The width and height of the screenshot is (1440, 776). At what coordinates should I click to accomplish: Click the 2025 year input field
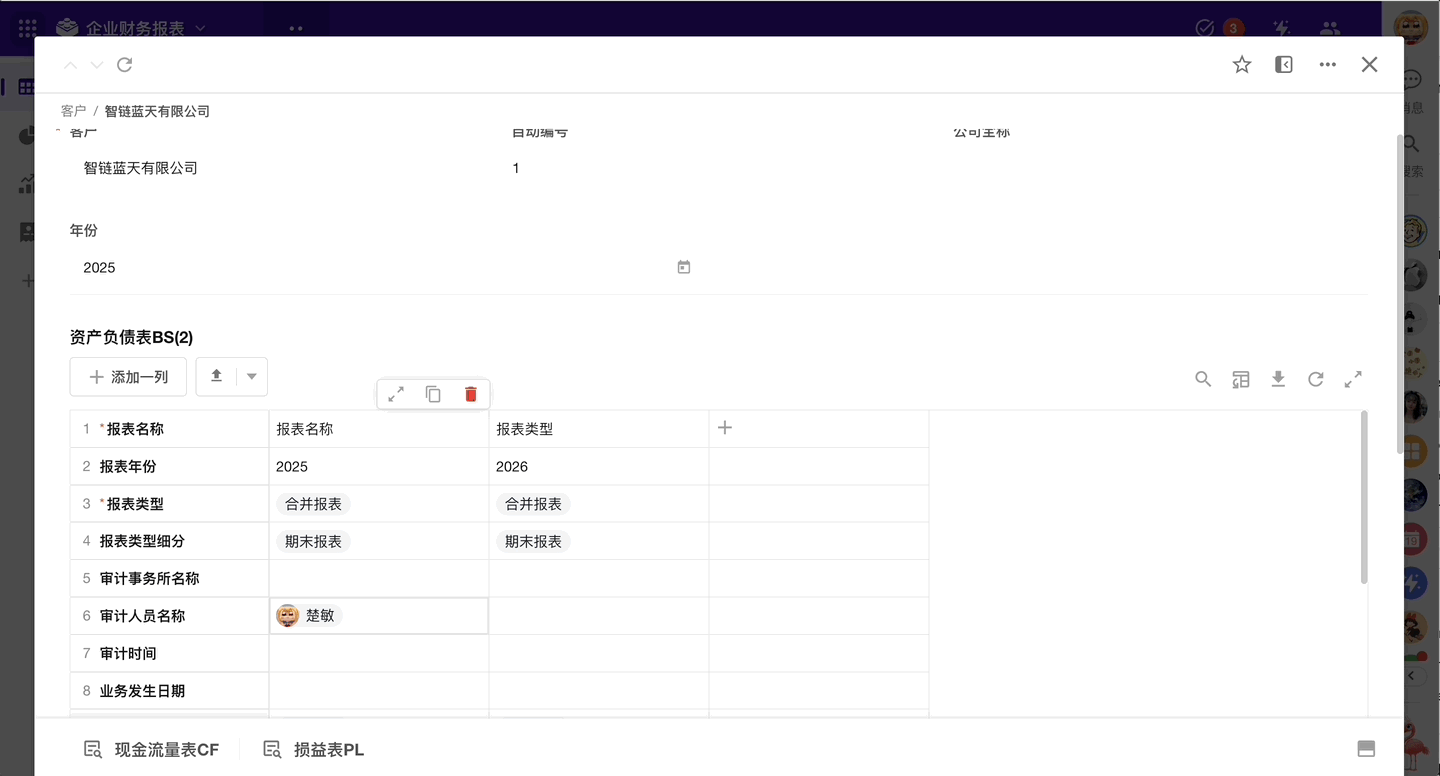(x=370, y=267)
